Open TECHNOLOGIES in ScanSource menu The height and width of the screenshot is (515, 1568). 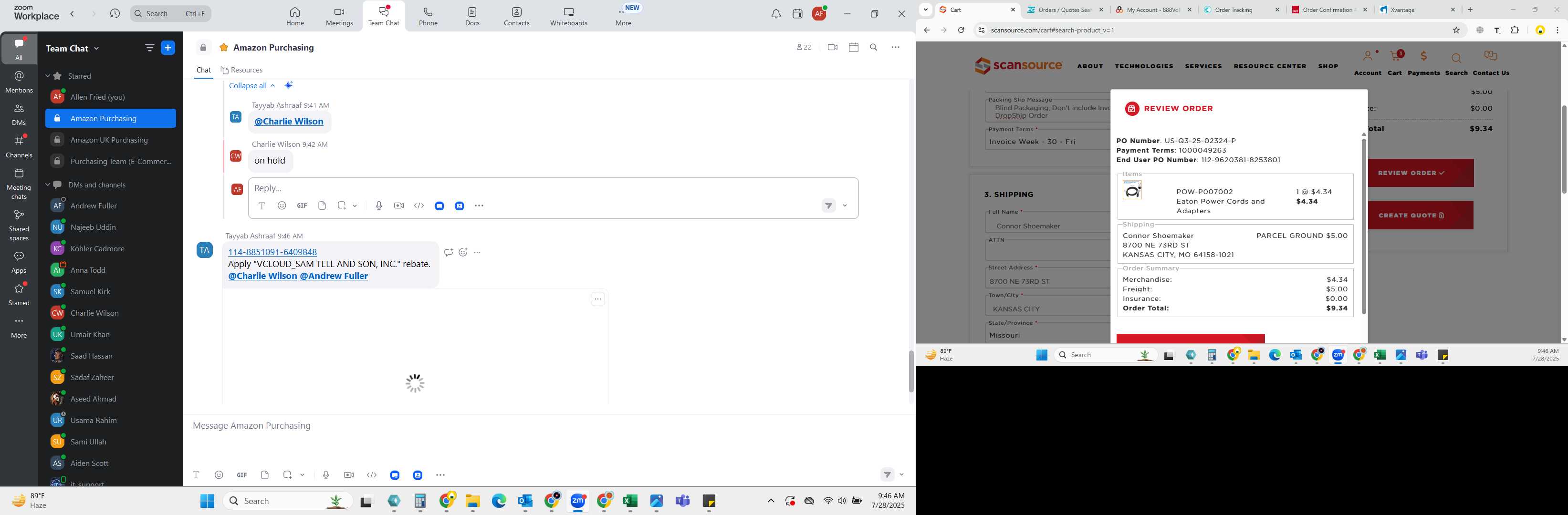pyautogui.click(x=1144, y=66)
